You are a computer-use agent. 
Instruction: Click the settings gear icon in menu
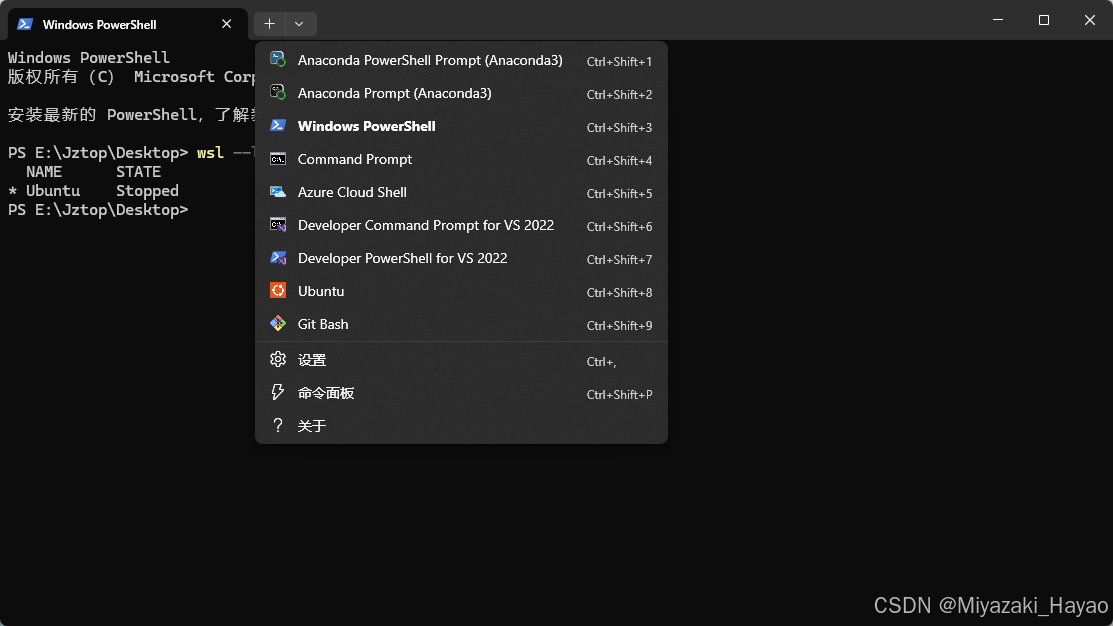point(278,360)
